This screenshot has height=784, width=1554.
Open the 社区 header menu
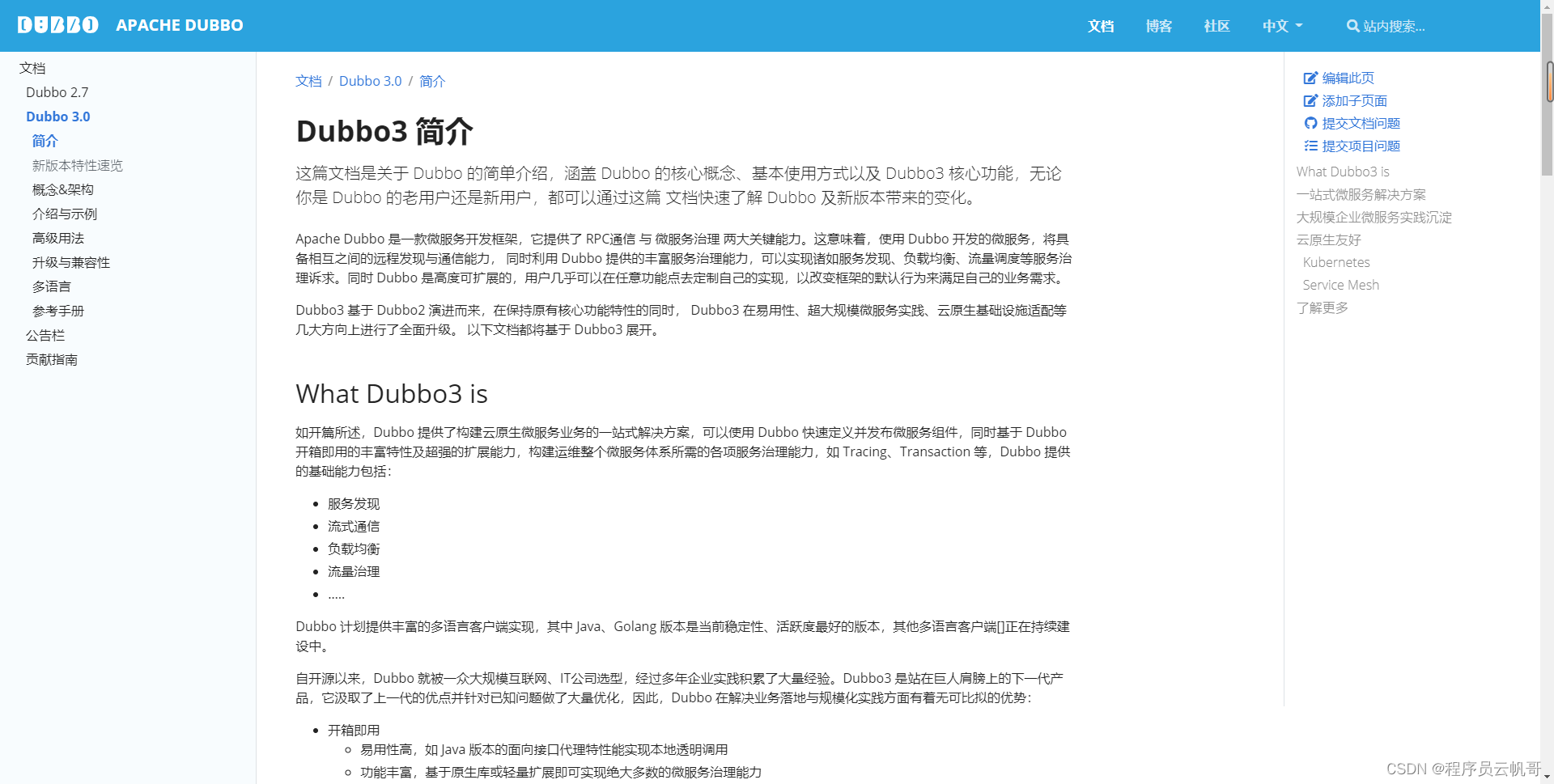[x=1217, y=26]
